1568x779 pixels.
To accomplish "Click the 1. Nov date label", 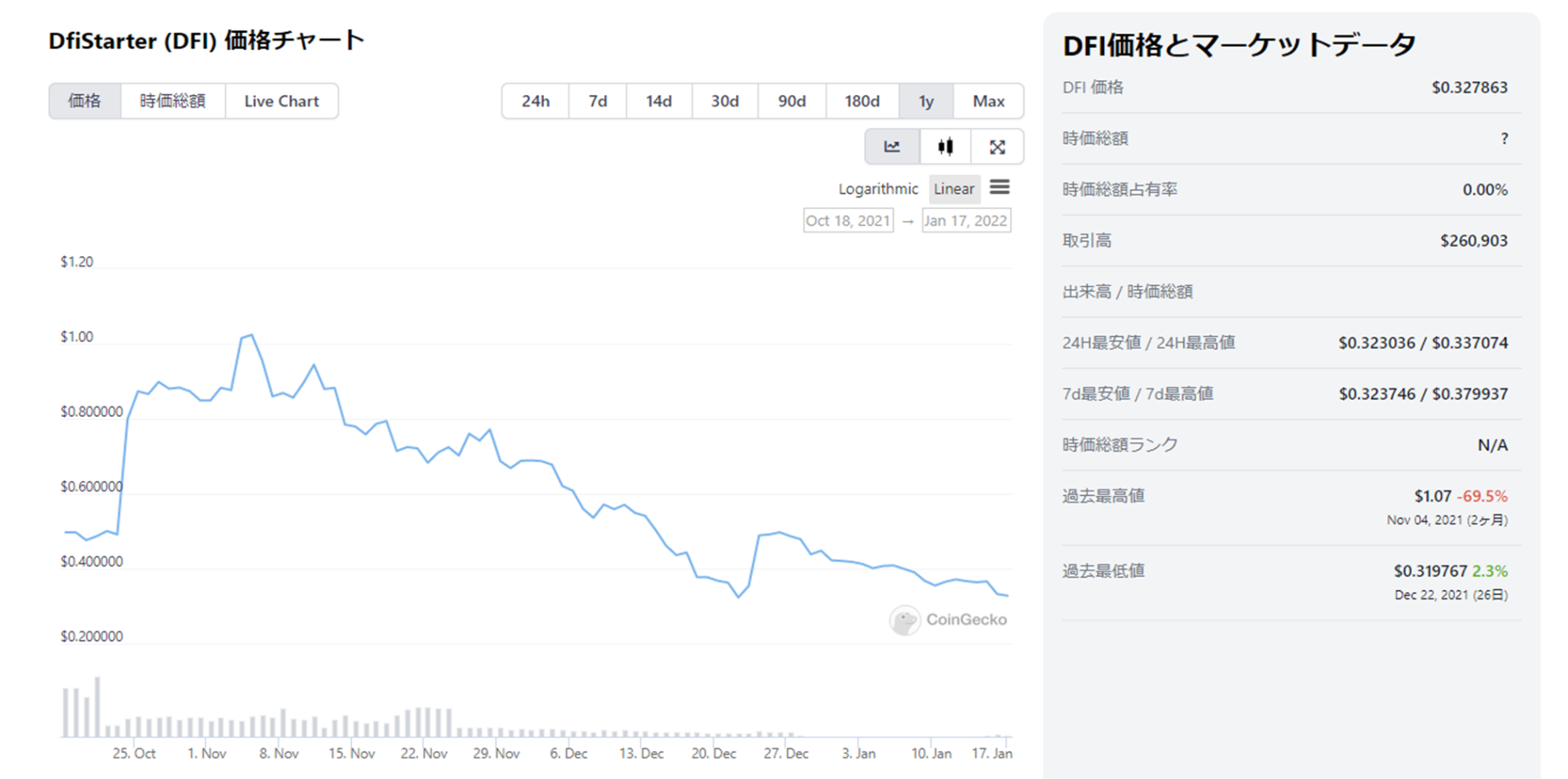I will pos(207,753).
